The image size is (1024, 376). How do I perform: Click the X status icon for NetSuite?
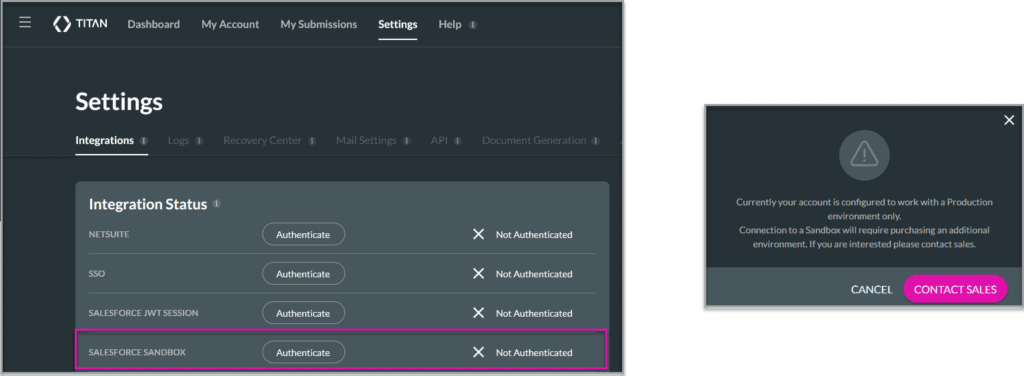click(x=479, y=234)
